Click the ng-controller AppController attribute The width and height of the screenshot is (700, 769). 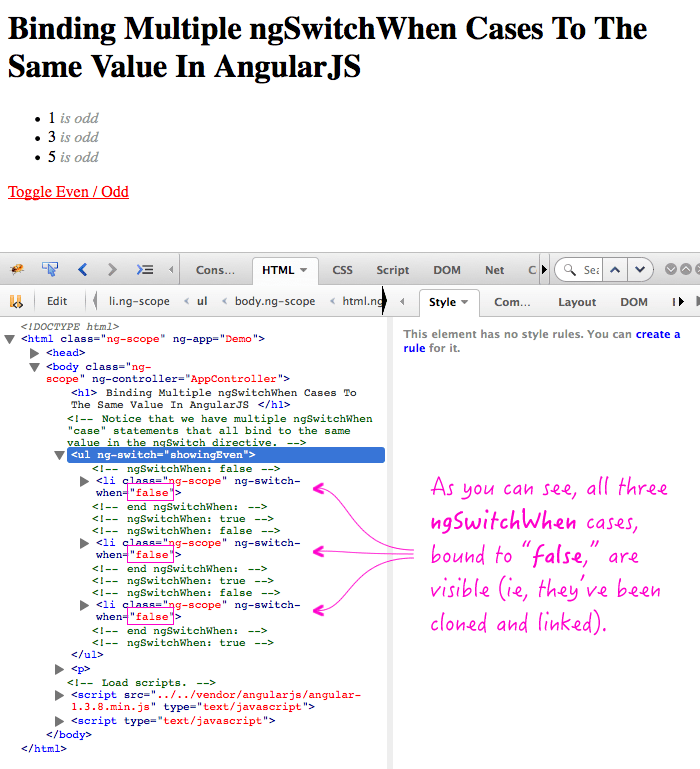(x=187, y=379)
